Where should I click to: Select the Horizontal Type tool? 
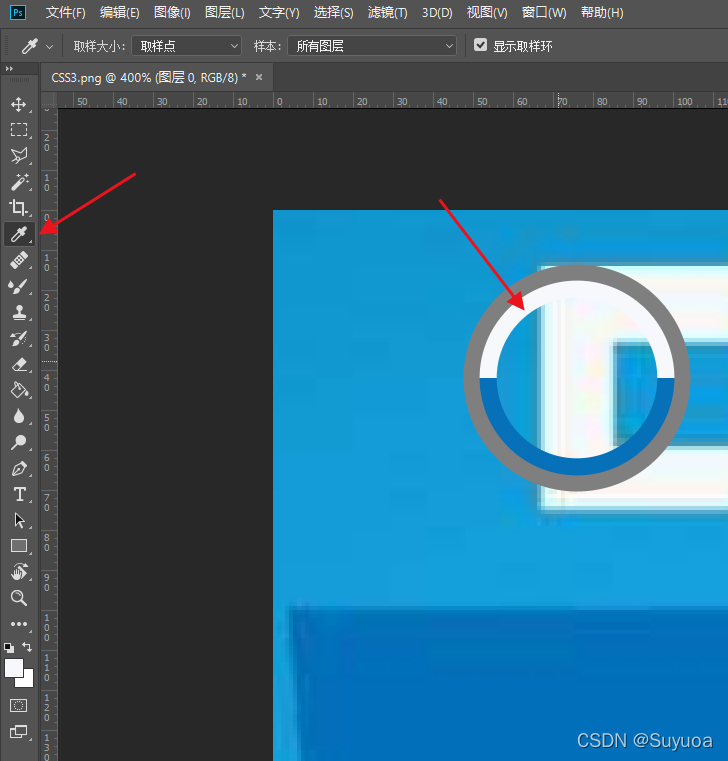coord(19,494)
